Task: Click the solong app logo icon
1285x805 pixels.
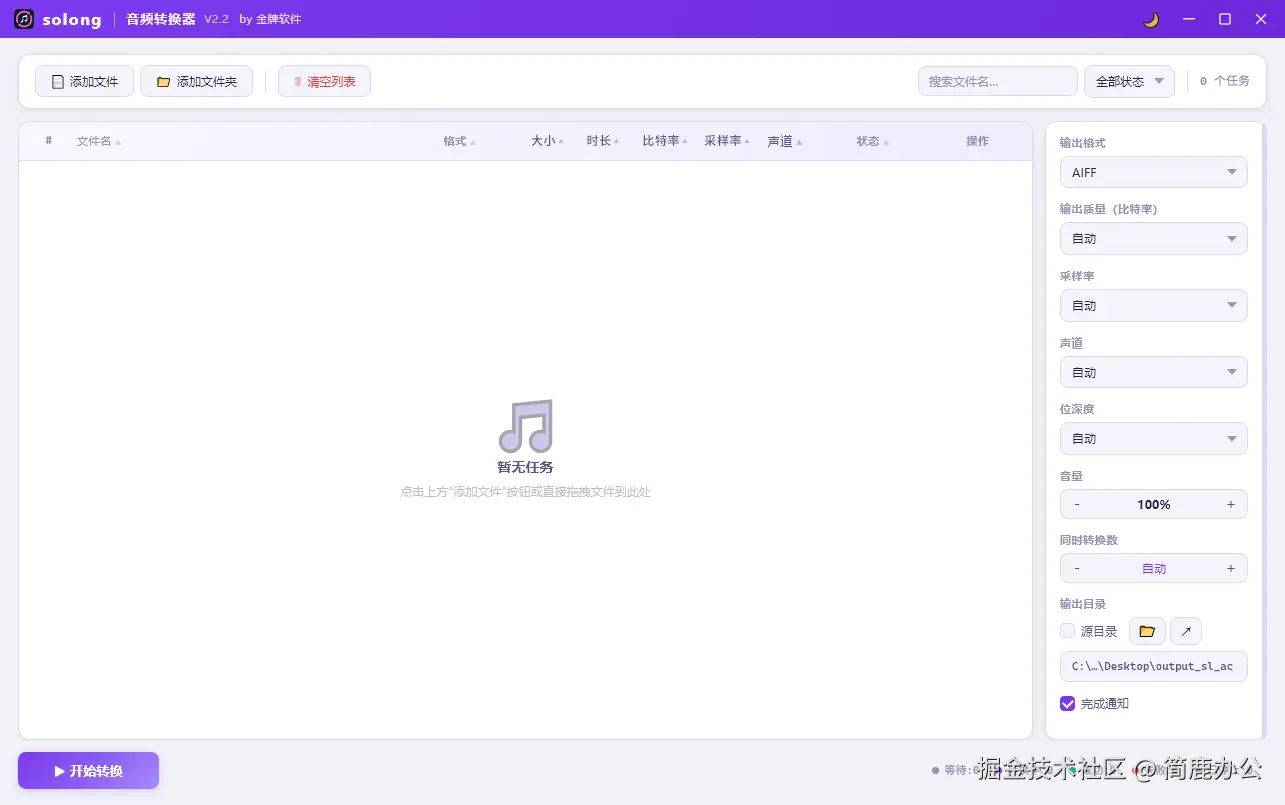Action: [22, 19]
